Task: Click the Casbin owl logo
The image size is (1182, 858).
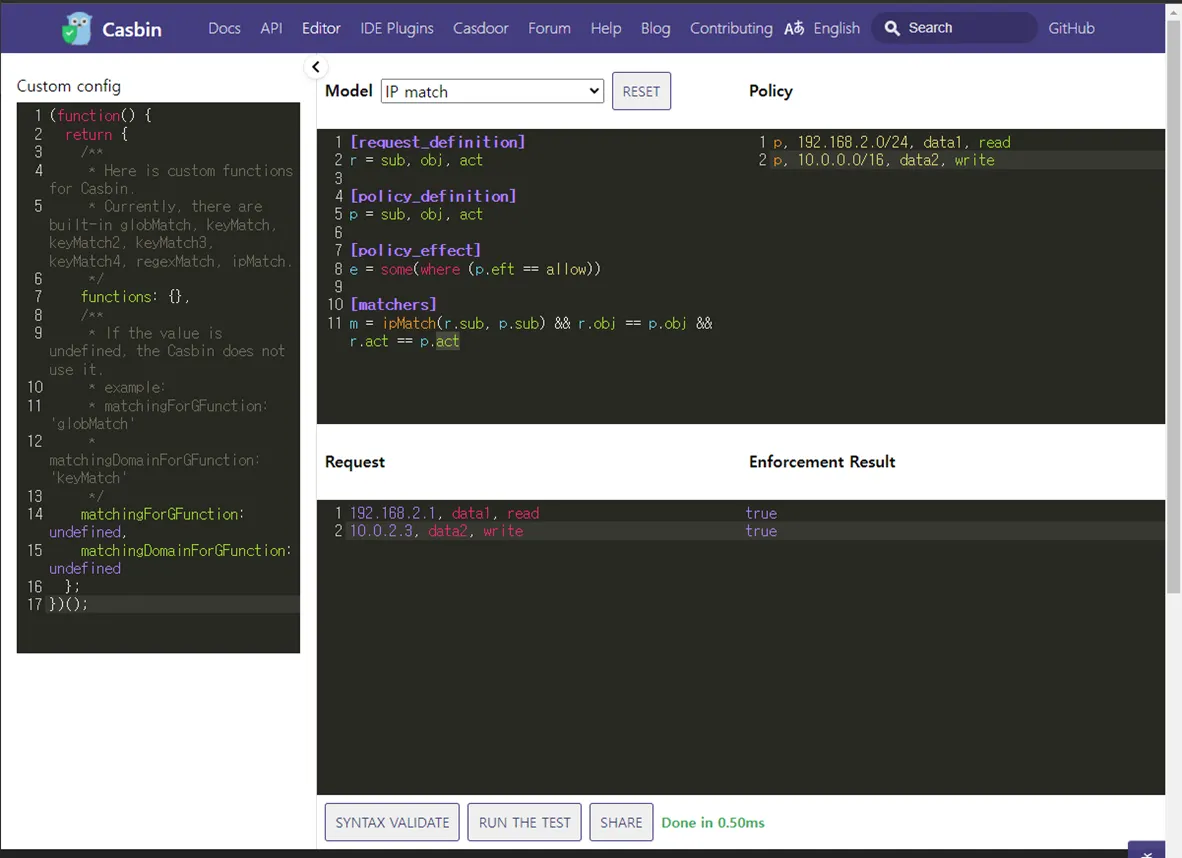Action: [x=76, y=29]
